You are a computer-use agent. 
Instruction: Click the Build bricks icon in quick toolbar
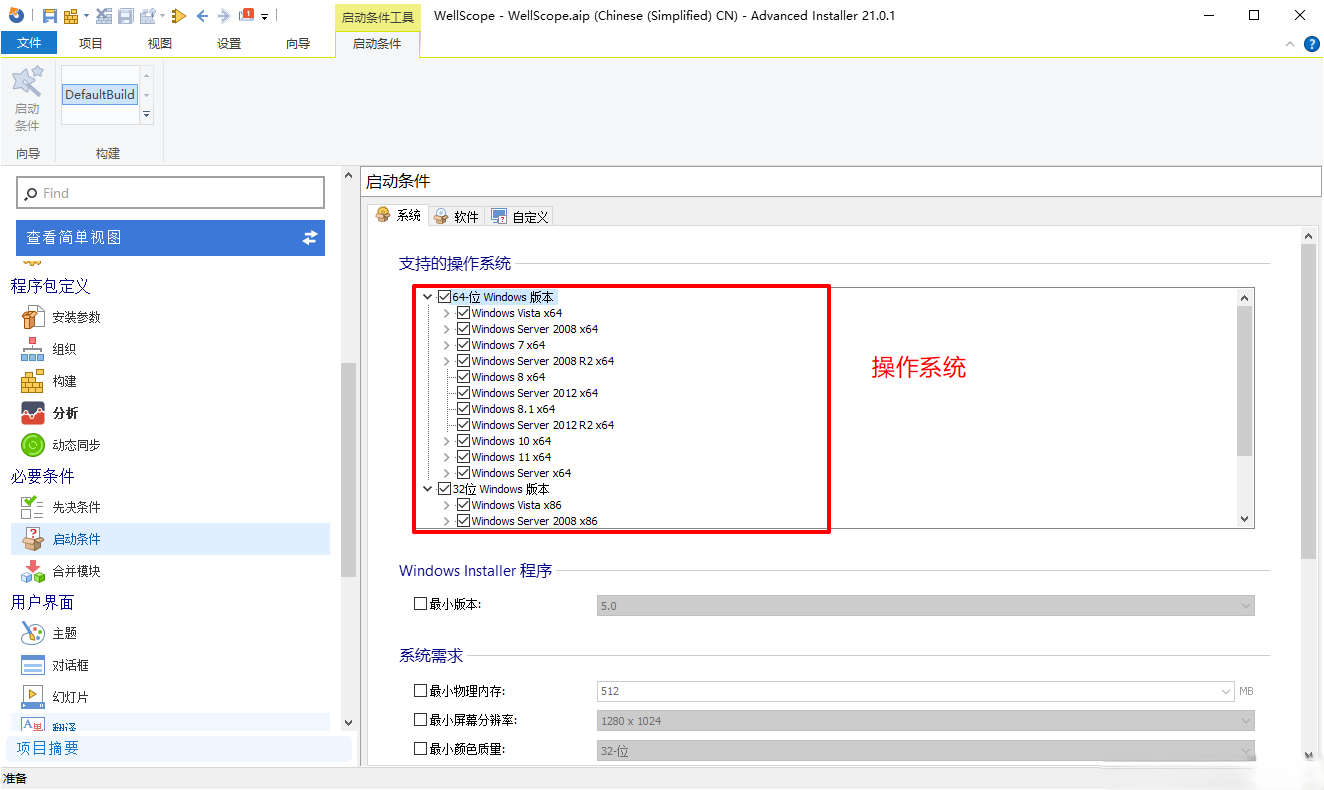[x=71, y=15]
